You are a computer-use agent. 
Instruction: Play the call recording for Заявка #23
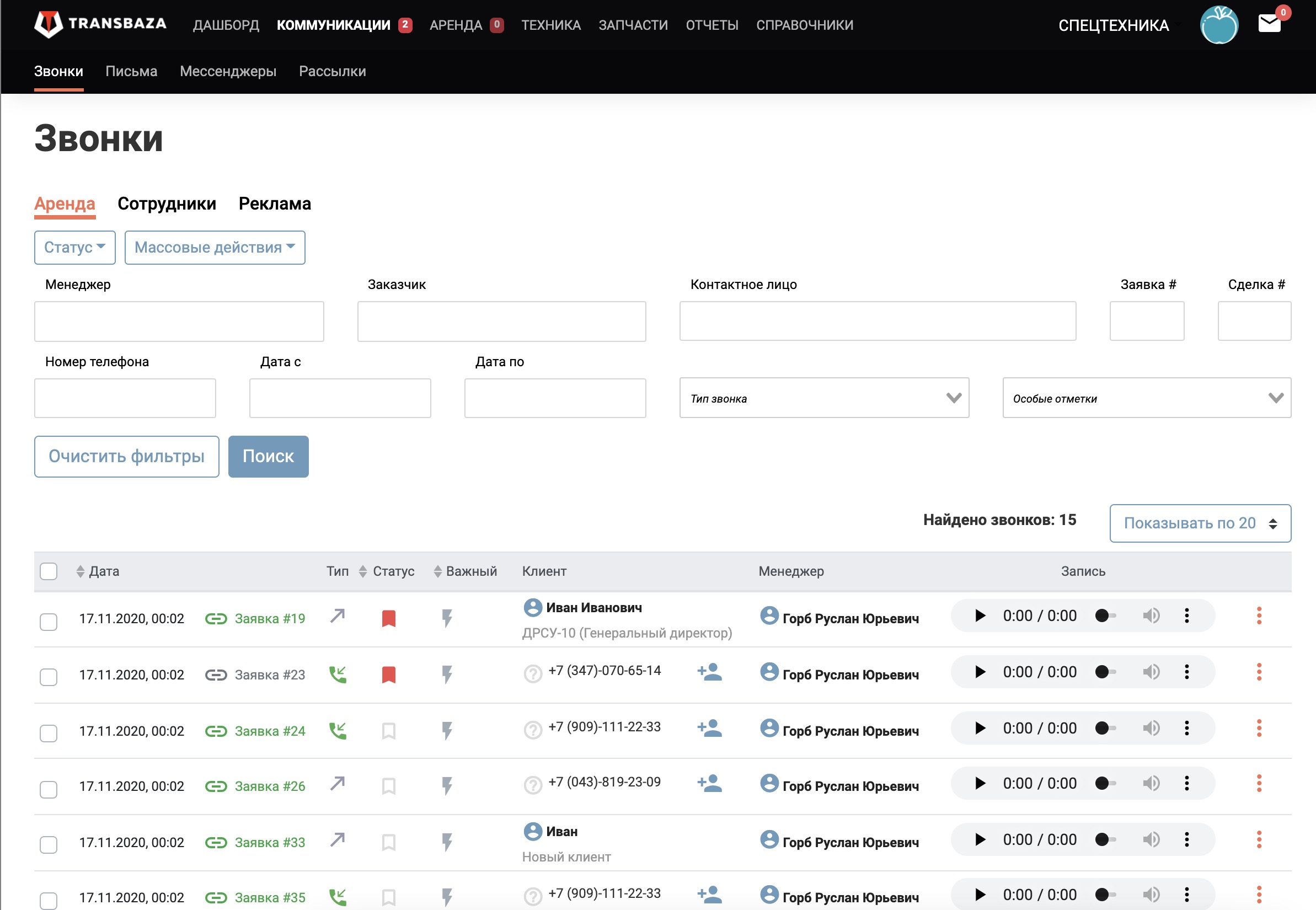tap(980, 672)
